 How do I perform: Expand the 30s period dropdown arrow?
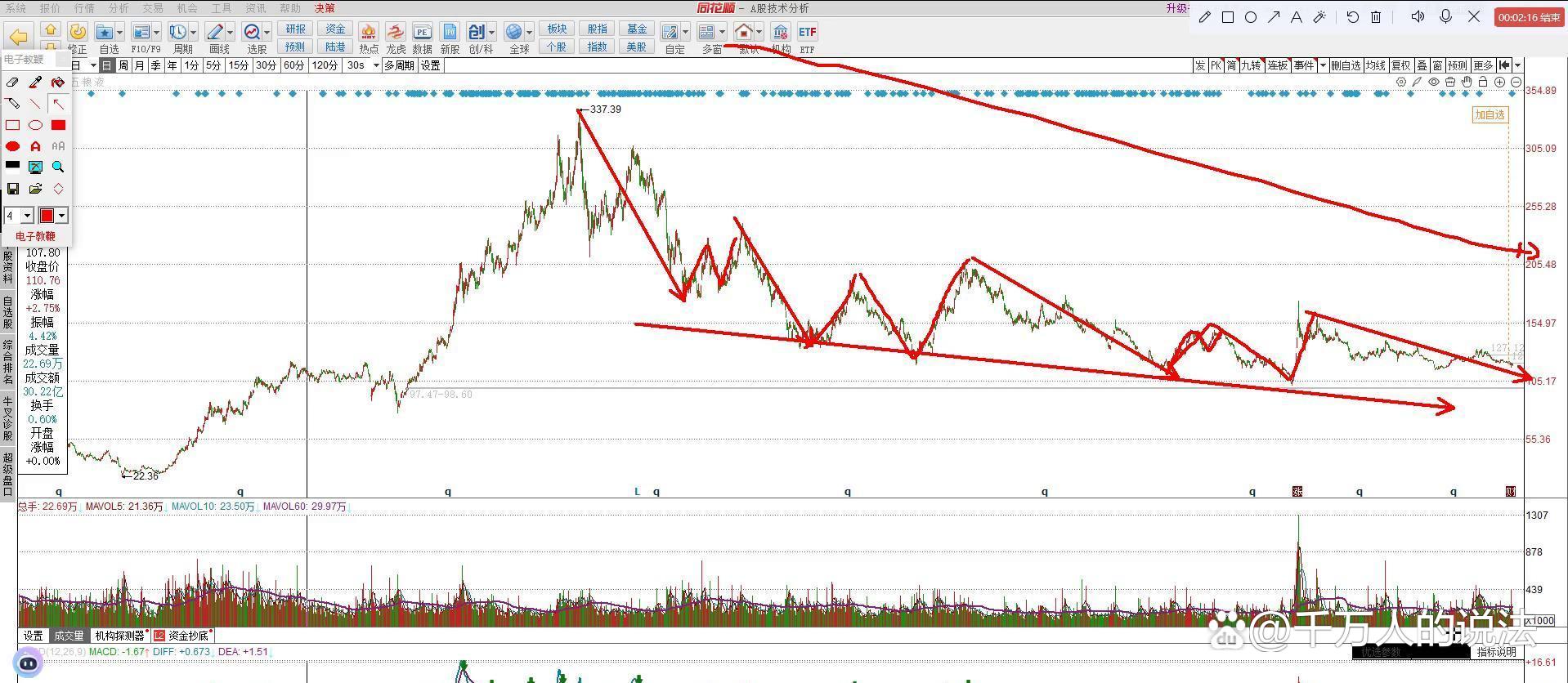[376, 65]
